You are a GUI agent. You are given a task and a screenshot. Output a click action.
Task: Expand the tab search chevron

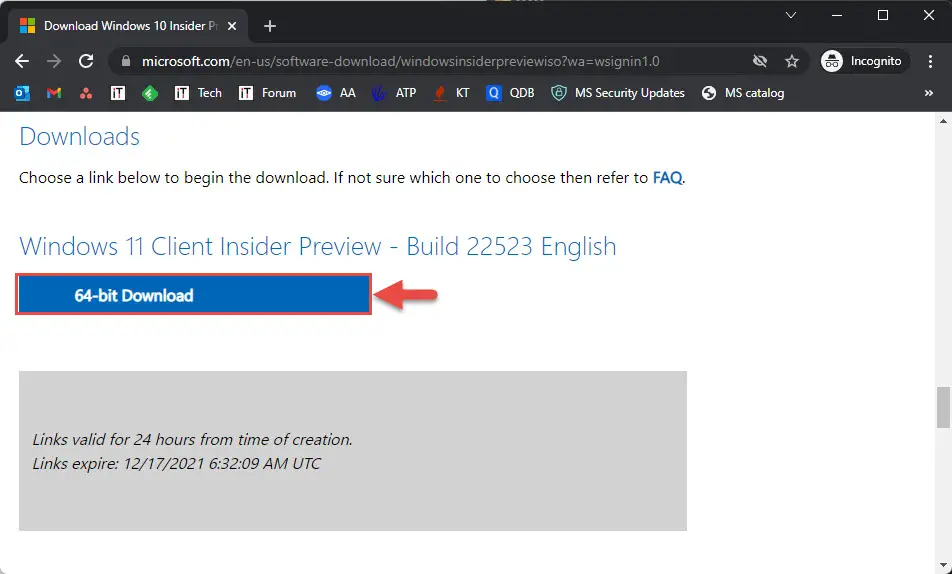pos(790,16)
